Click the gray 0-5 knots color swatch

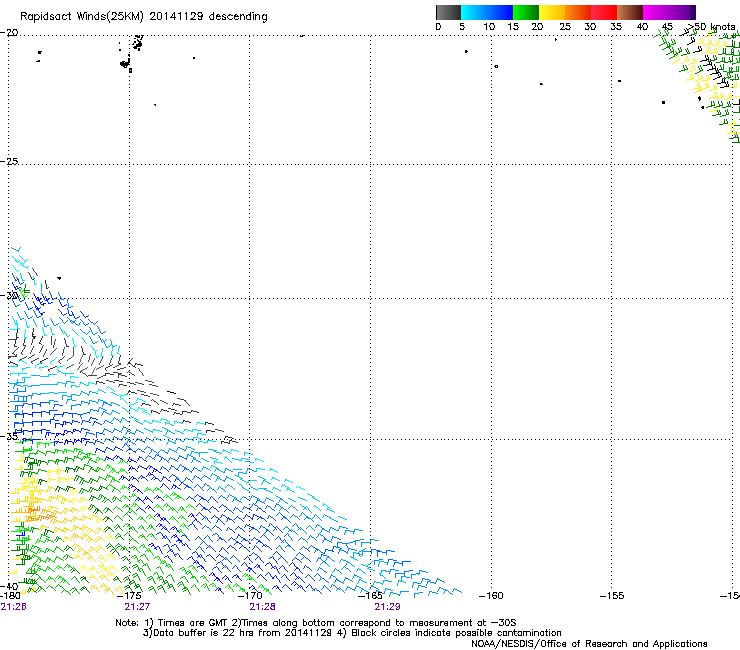[x=448, y=12]
